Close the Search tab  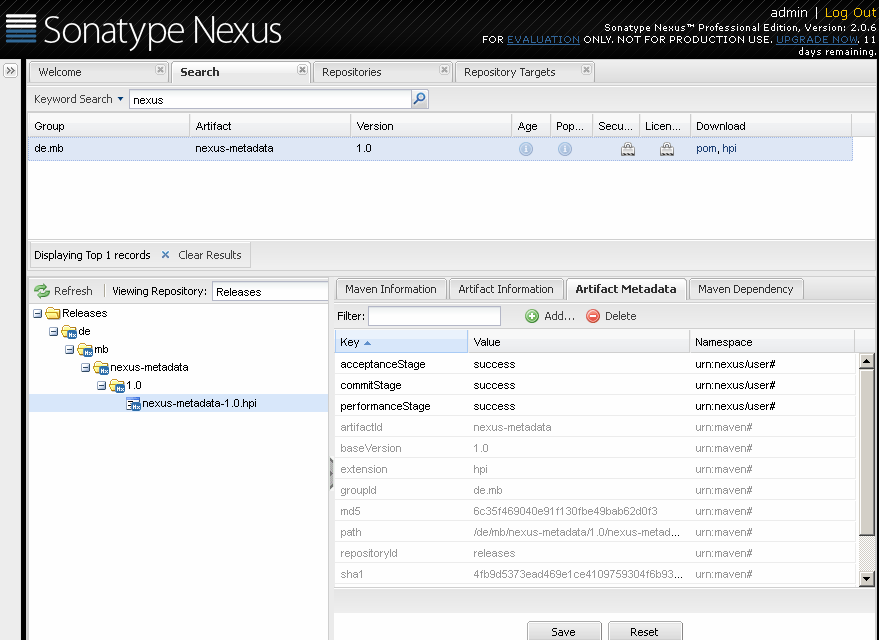(x=302, y=69)
